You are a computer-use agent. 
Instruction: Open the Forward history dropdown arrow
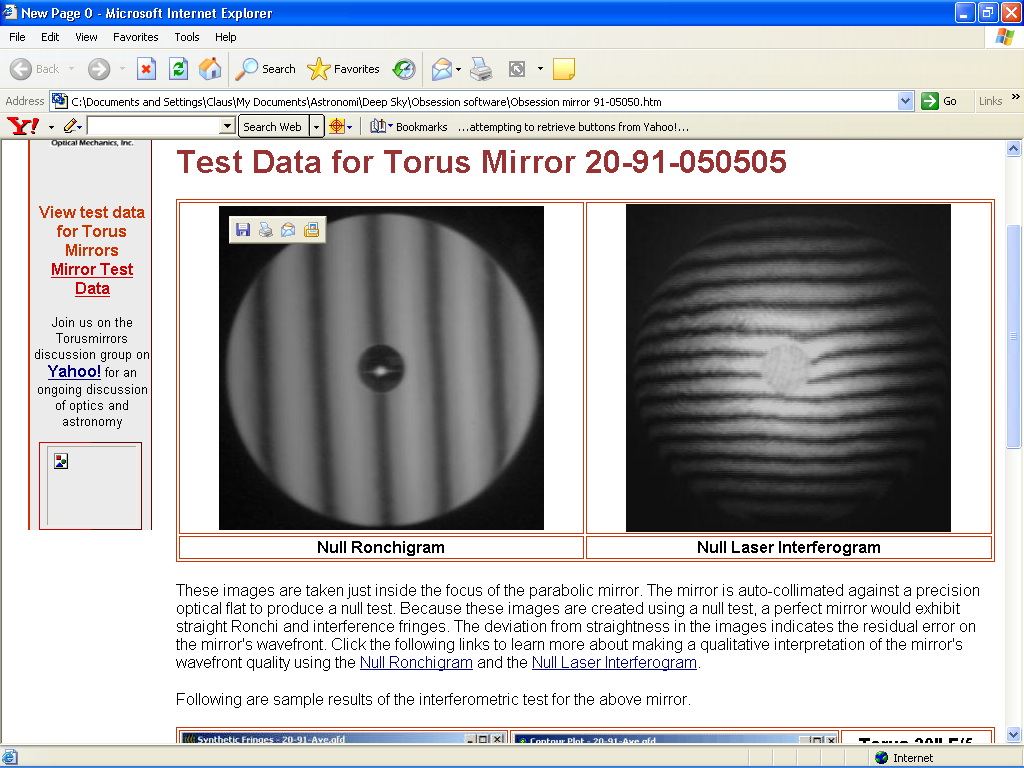point(122,69)
